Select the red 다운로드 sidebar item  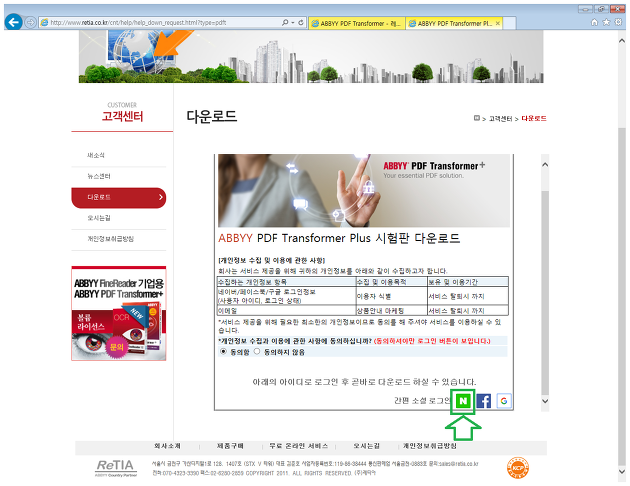[119, 198]
